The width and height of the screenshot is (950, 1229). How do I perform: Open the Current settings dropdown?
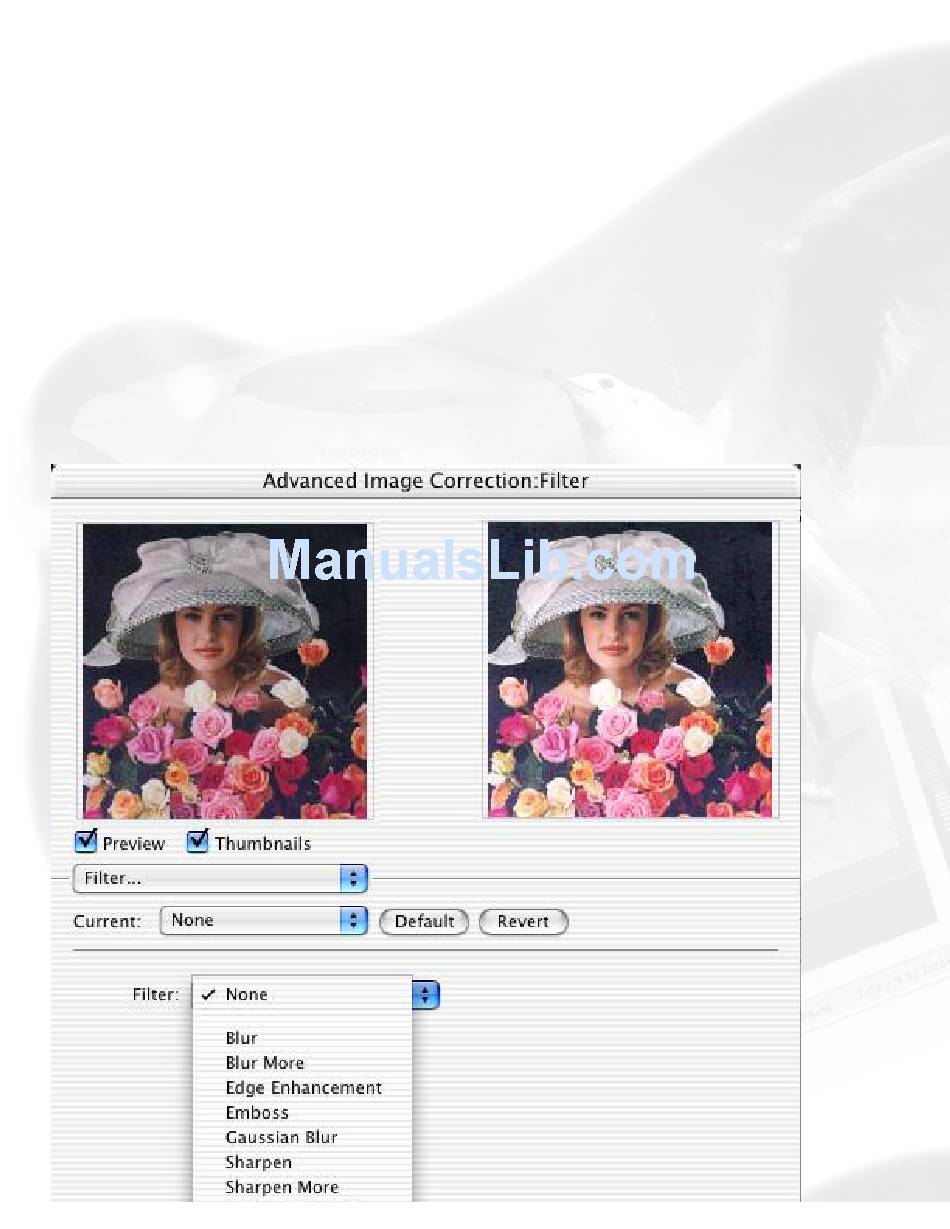tap(264, 921)
